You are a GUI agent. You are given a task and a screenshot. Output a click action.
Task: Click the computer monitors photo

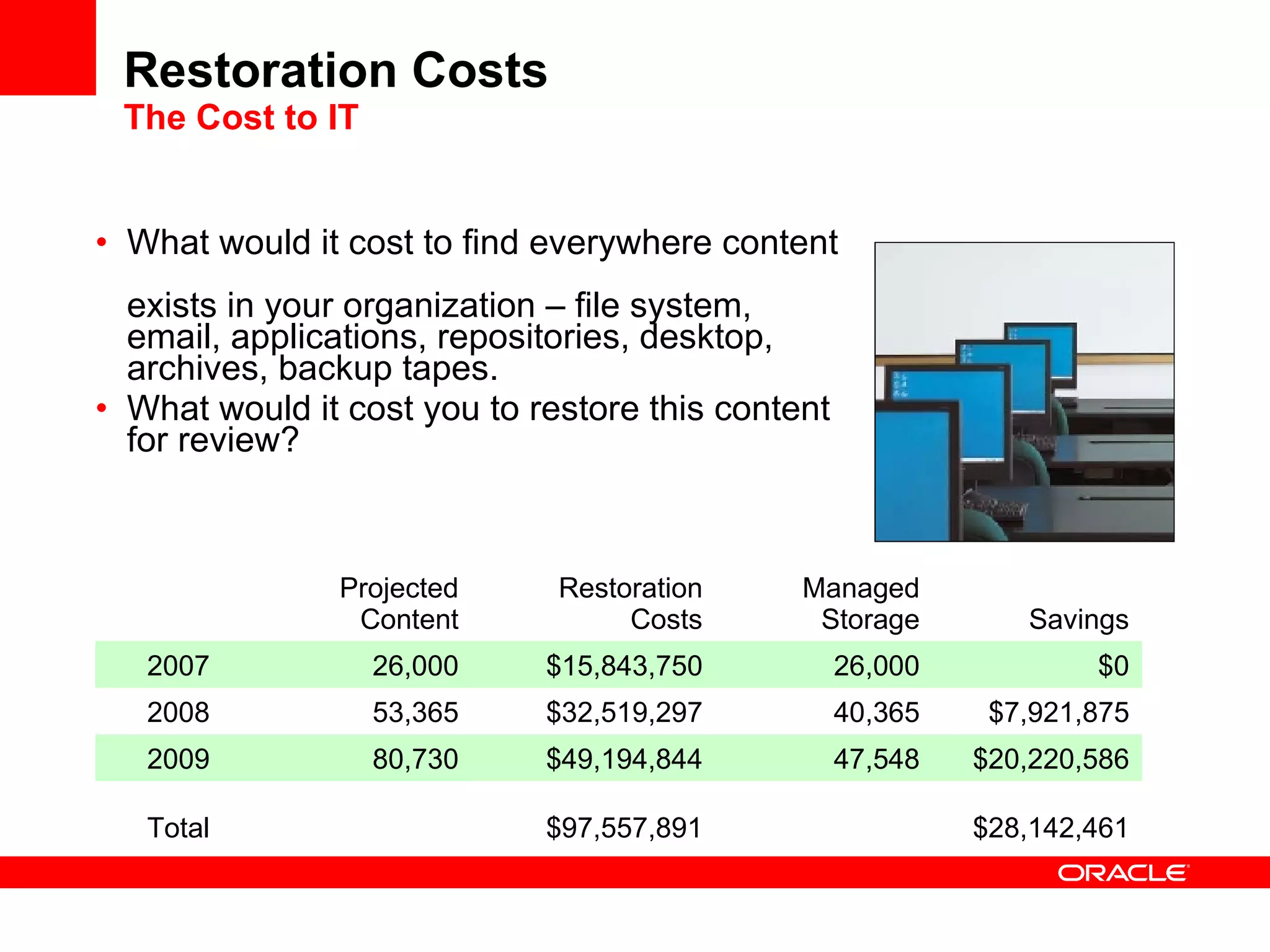coord(1024,392)
